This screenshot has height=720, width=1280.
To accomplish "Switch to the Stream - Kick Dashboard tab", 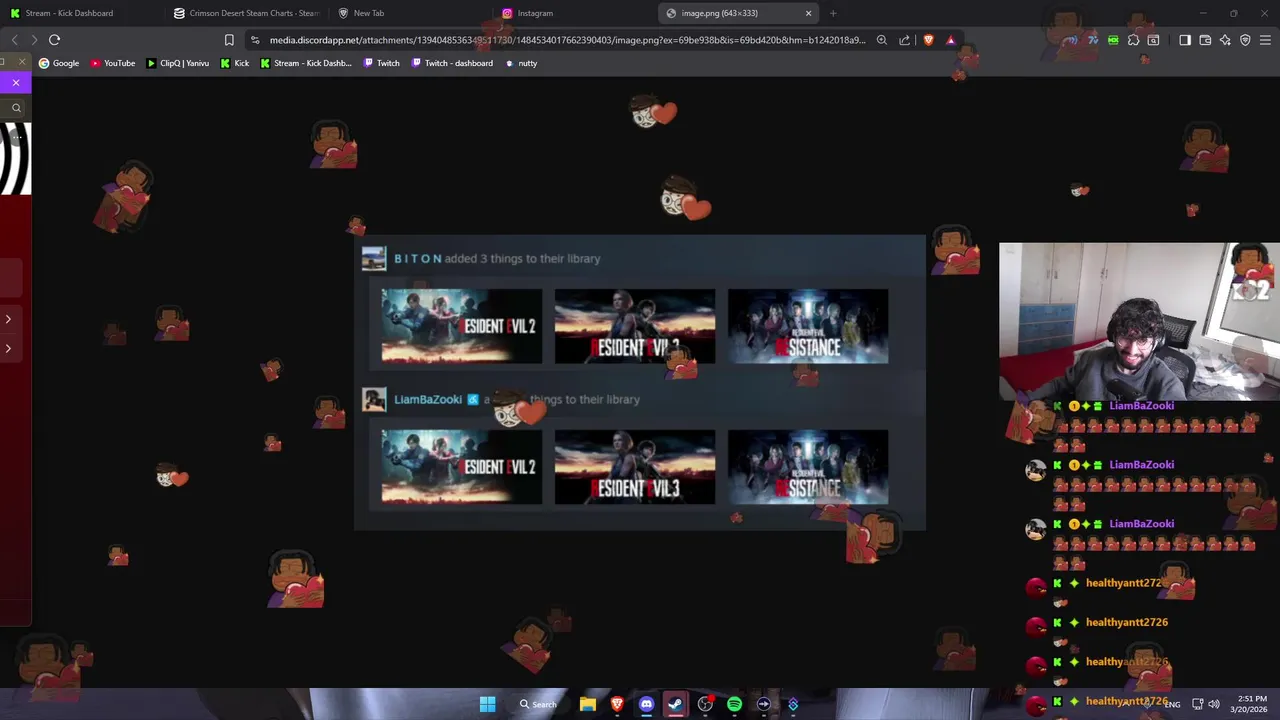I will [80, 13].
